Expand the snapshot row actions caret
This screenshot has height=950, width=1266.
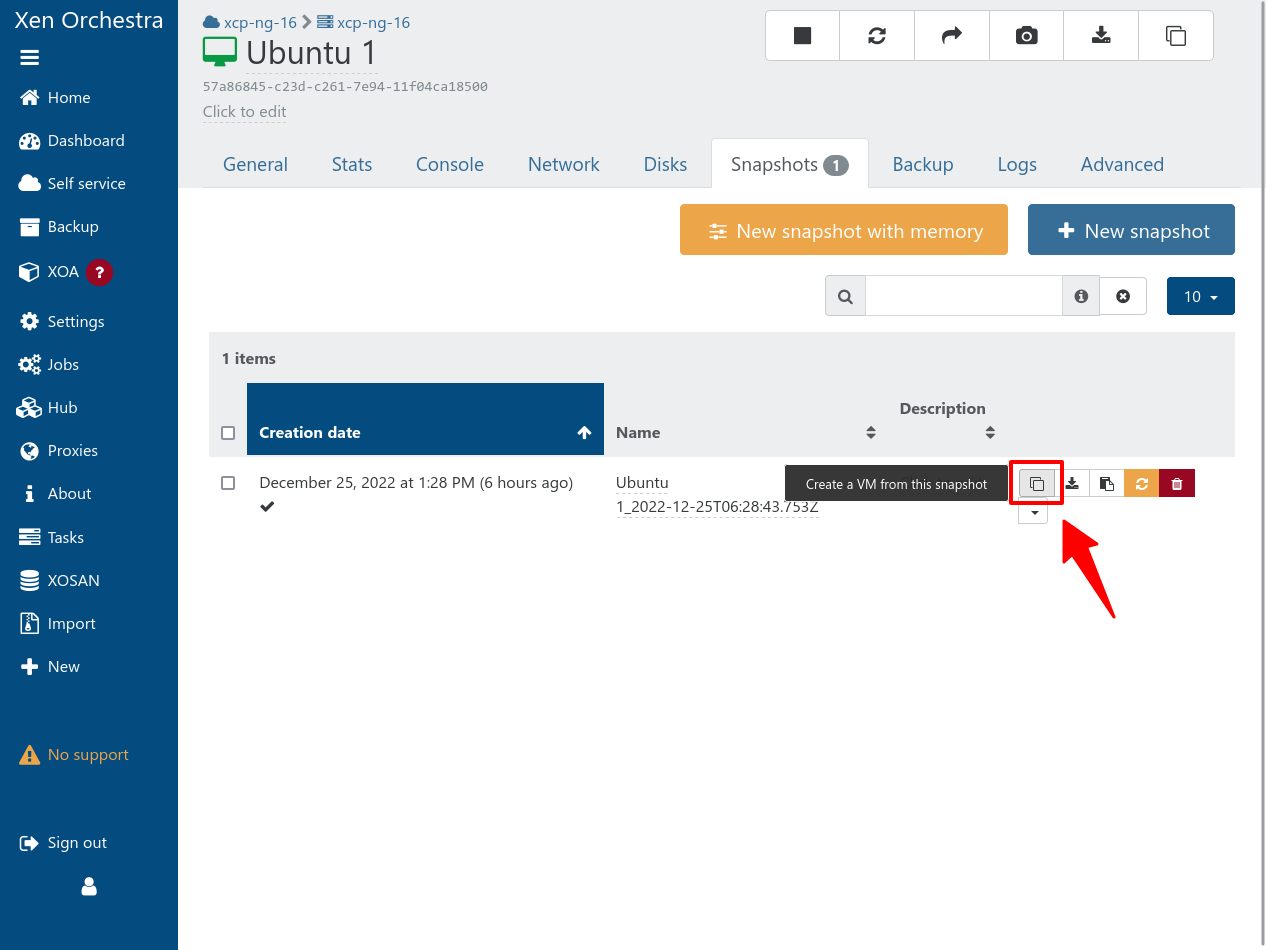click(x=1033, y=513)
